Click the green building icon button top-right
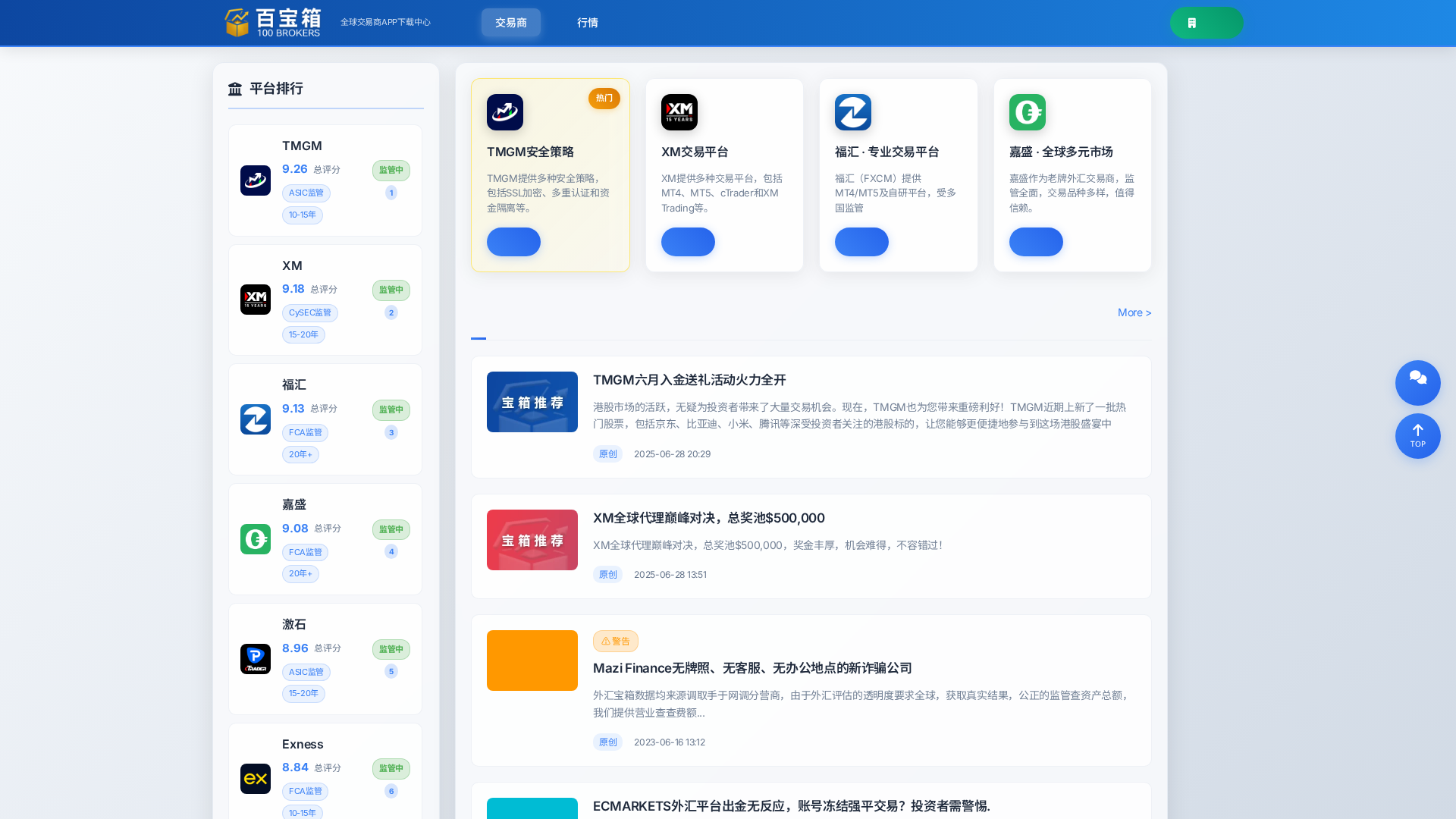The height and width of the screenshot is (819, 1456). tap(1207, 23)
